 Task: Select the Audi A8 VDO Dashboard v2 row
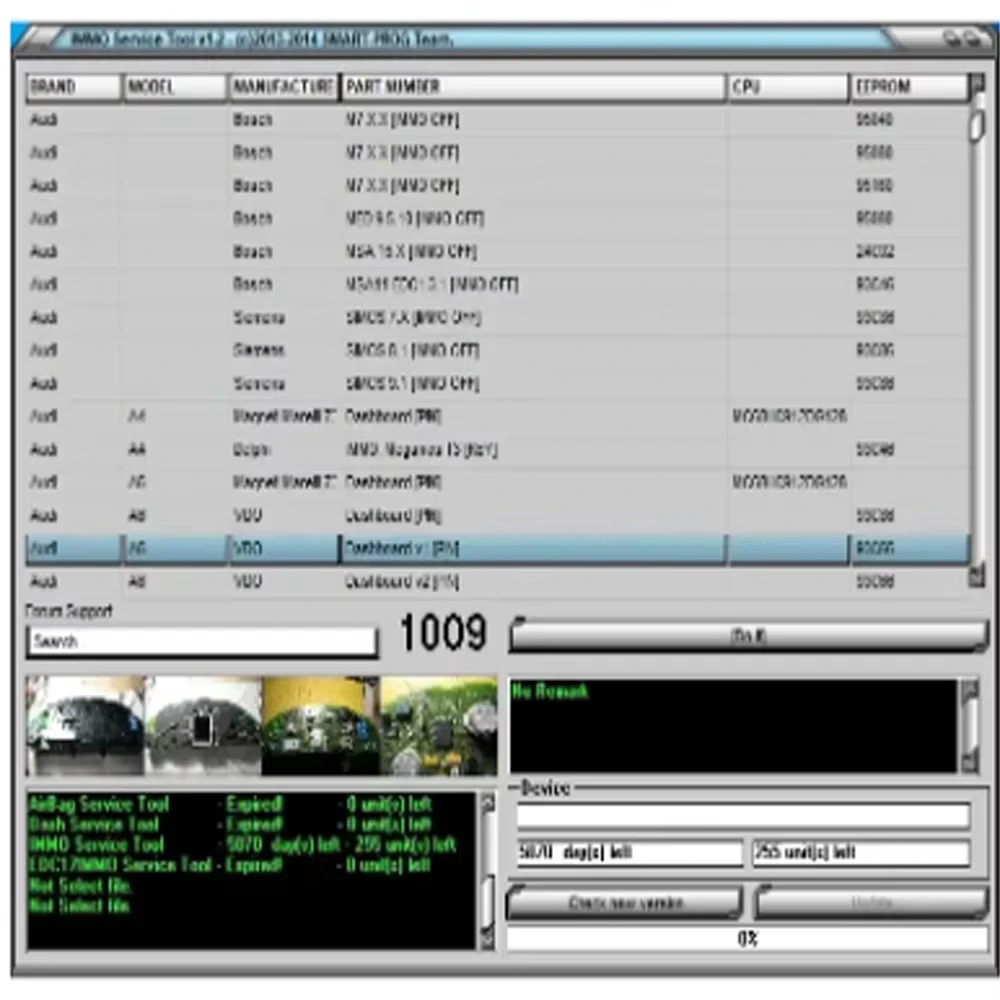(497, 581)
